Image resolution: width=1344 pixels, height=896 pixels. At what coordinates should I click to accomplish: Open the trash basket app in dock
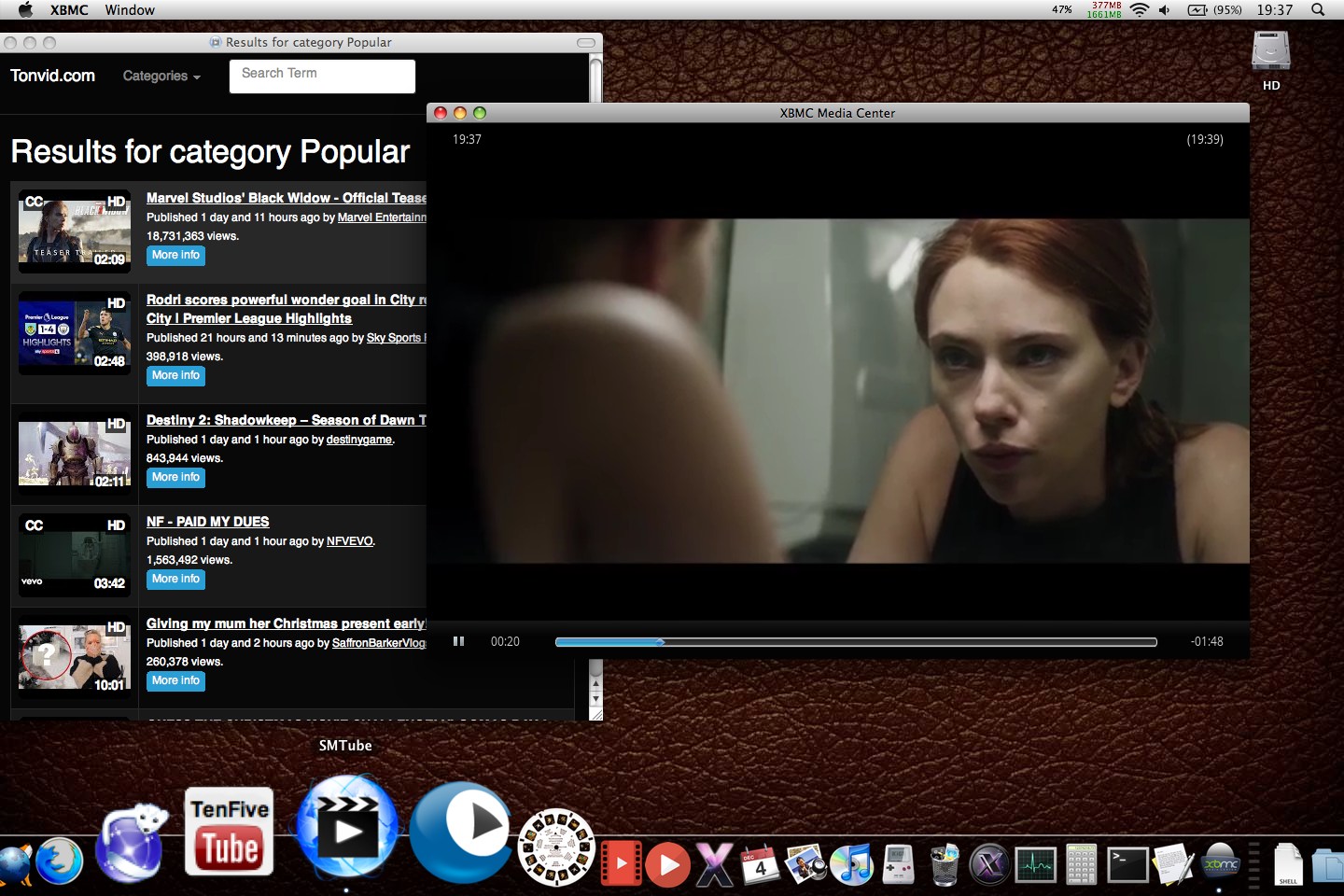pyautogui.click(x=945, y=863)
